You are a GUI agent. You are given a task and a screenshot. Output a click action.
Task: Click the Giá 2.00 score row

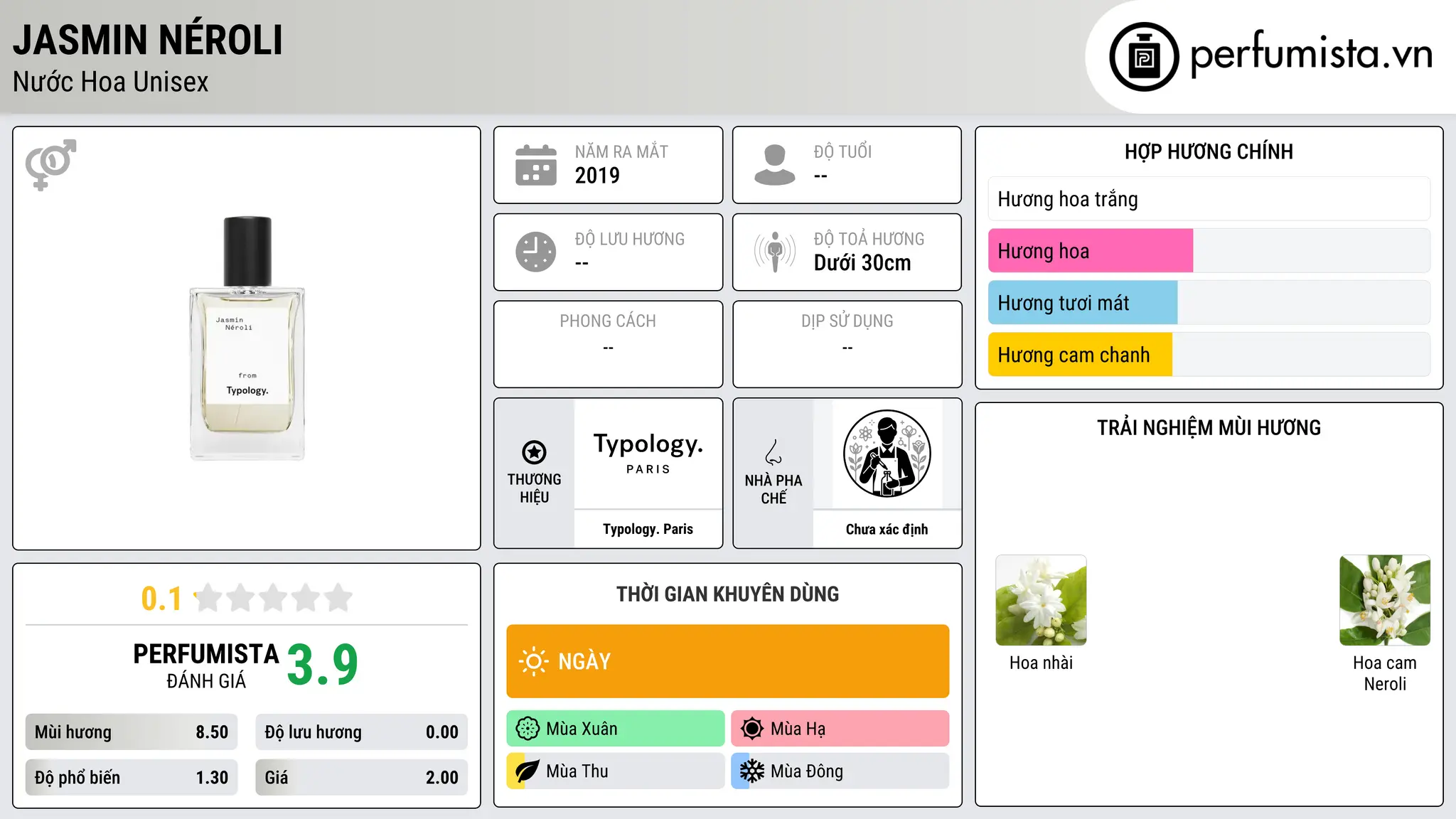(361, 778)
